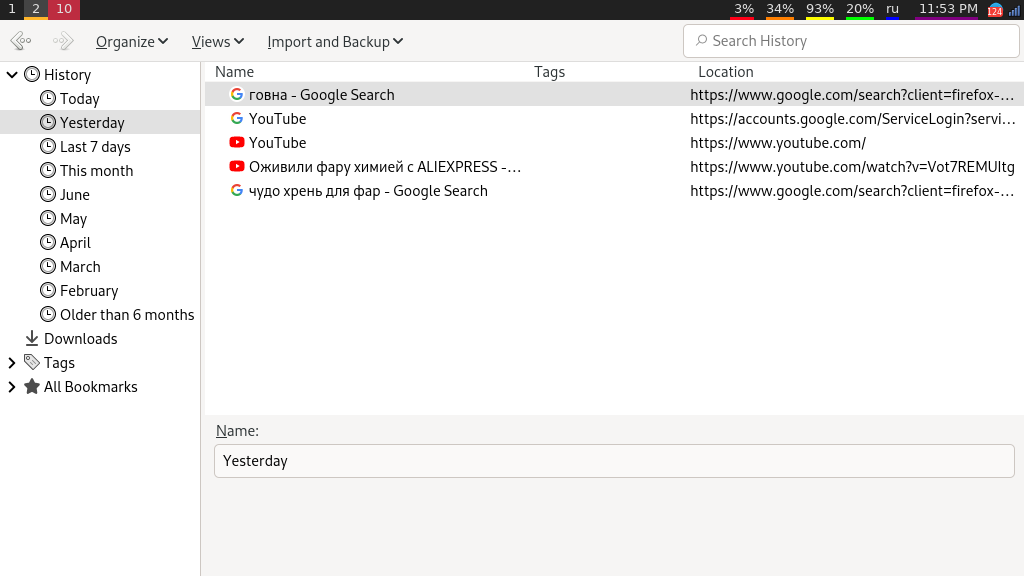Click the https://www.youtube.com/ location cell
Screen dimensions: 1024x576
tap(778, 143)
